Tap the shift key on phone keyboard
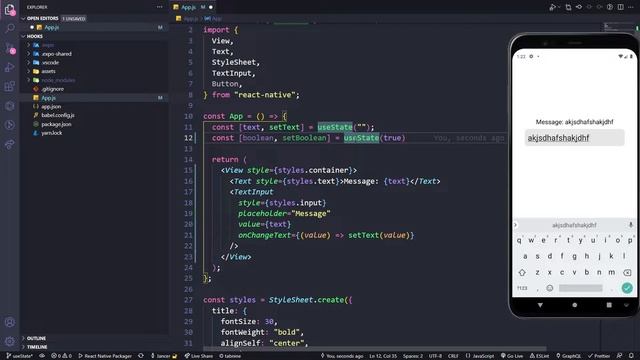 [x=522, y=272]
